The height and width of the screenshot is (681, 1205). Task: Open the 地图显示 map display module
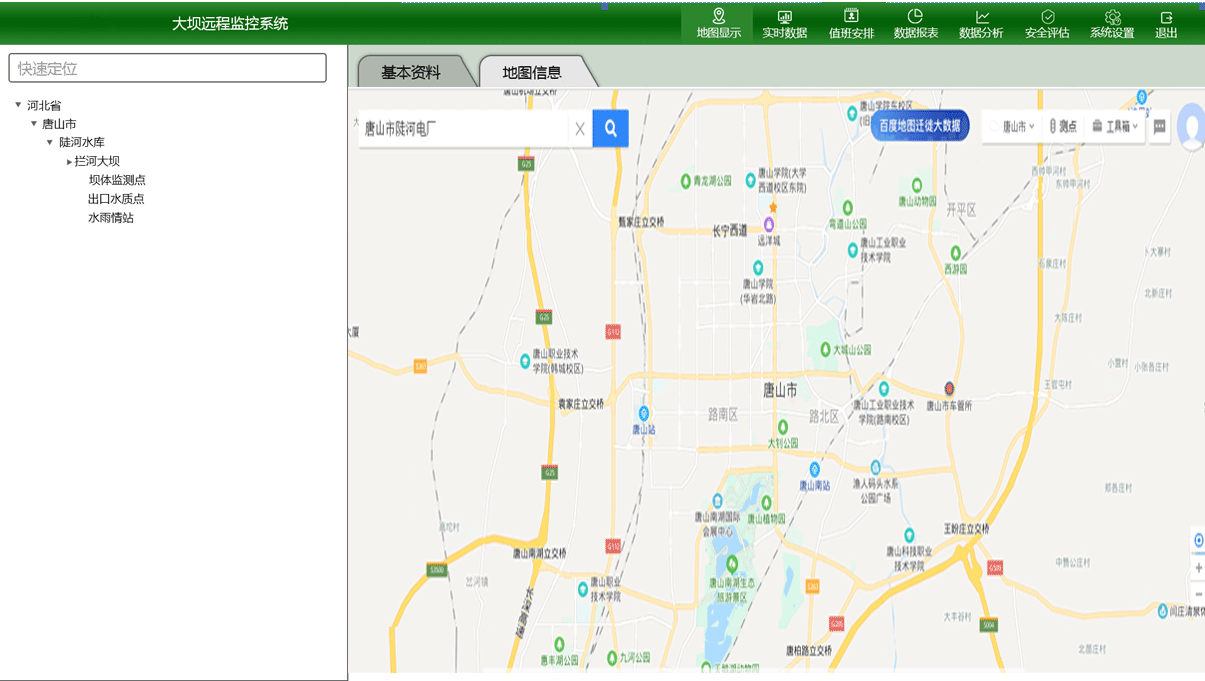pos(718,24)
